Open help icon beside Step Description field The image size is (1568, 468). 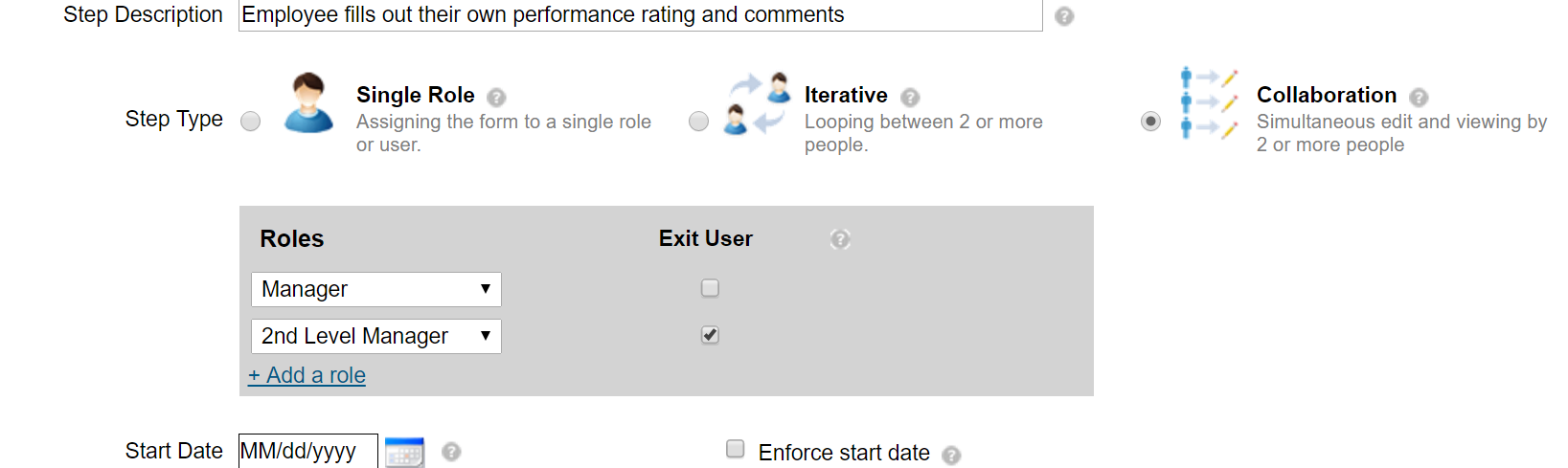[1064, 16]
